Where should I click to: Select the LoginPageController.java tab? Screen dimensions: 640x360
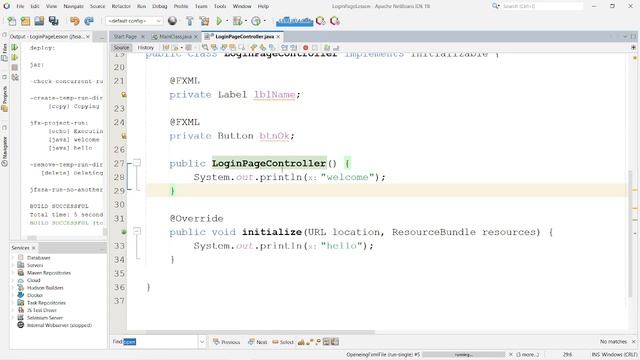pyautogui.click(x=244, y=37)
